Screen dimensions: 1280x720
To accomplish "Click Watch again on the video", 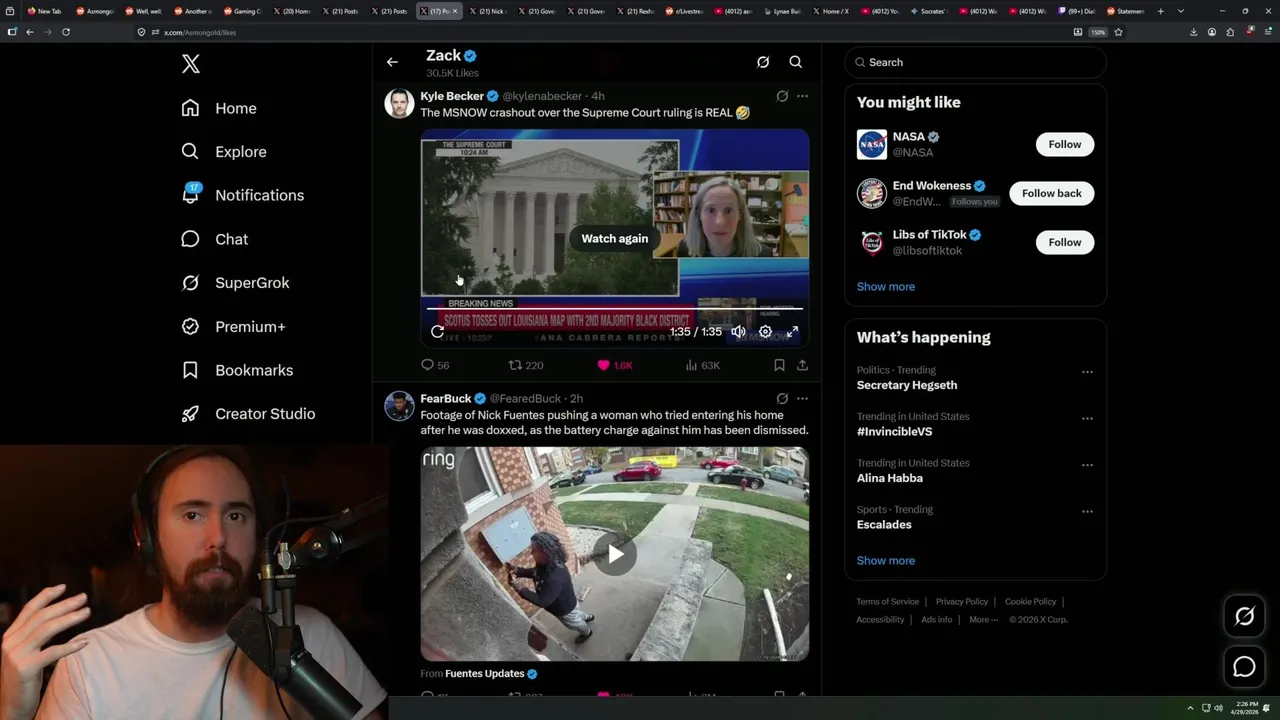I will (615, 238).
